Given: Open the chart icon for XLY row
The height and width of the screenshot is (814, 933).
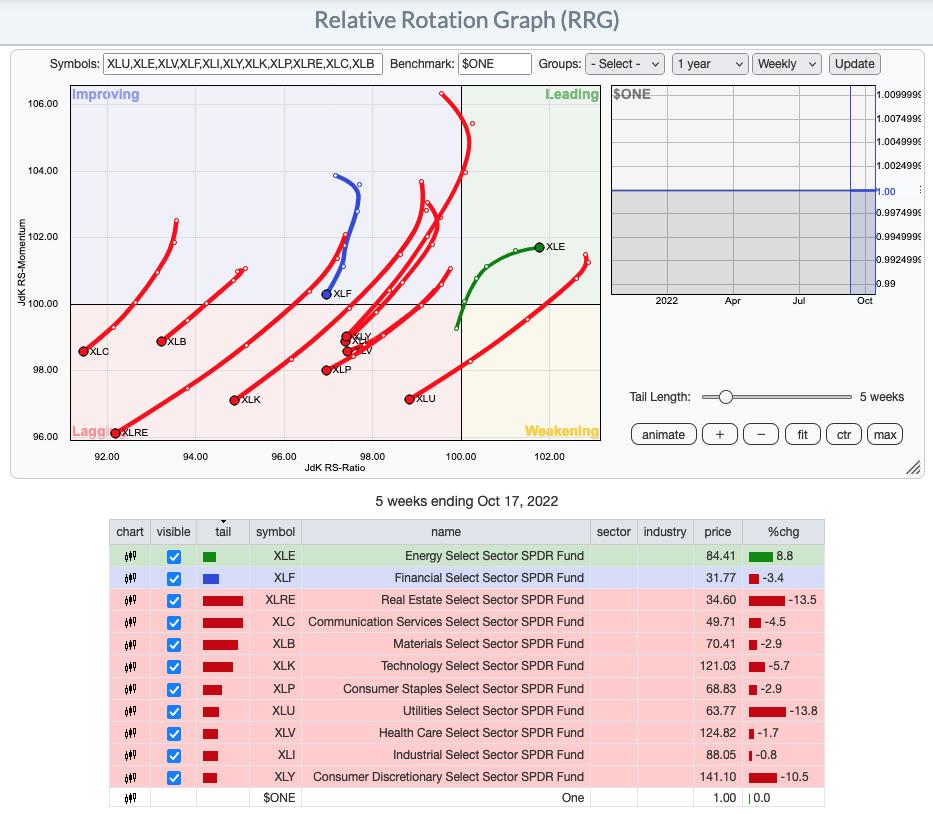Looking at the screenshot, I should pos(130,777).
